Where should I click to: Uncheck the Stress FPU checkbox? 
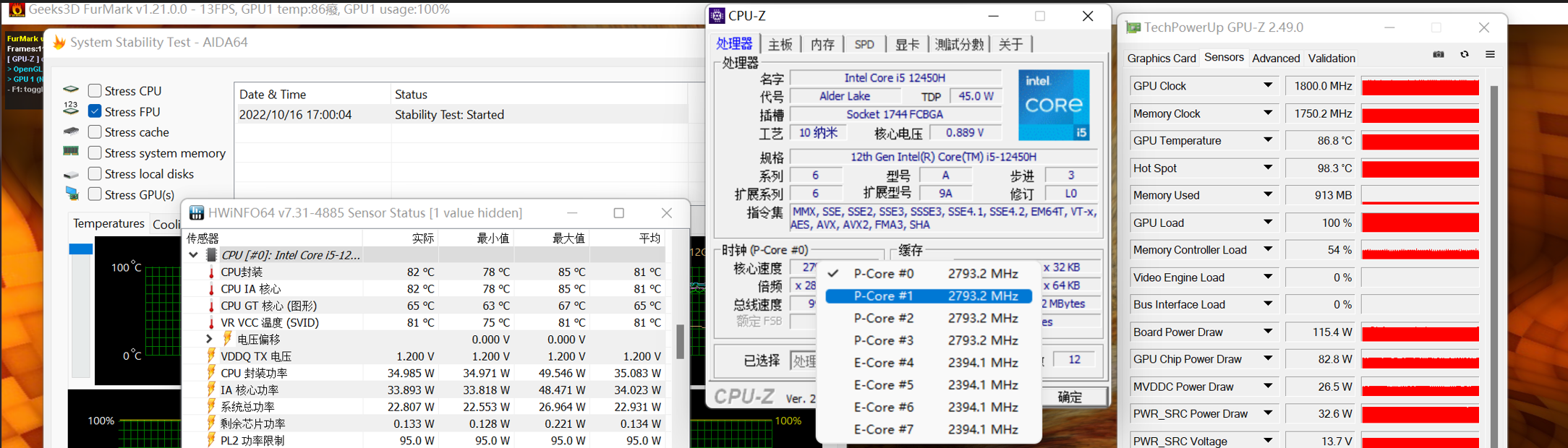point(95,111)
